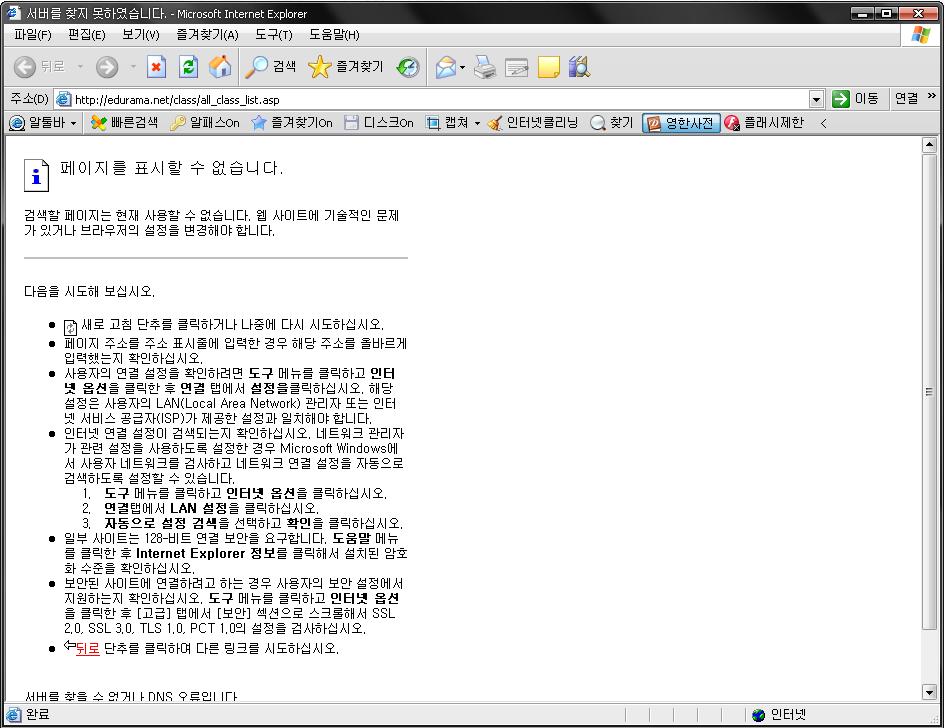Click the yellow note toolbar icon
The width and height of the screenshot is (945, 728).
click(x=548, y=66)
